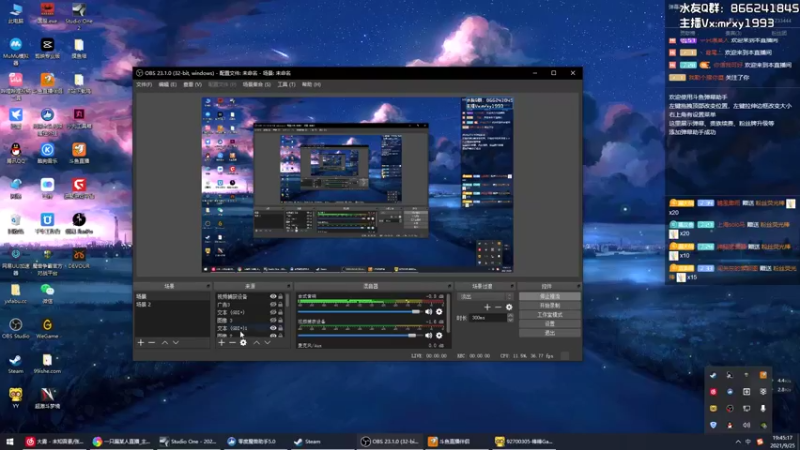Move the source down in Sources panel
800x450 pixels.
[267, 343]
